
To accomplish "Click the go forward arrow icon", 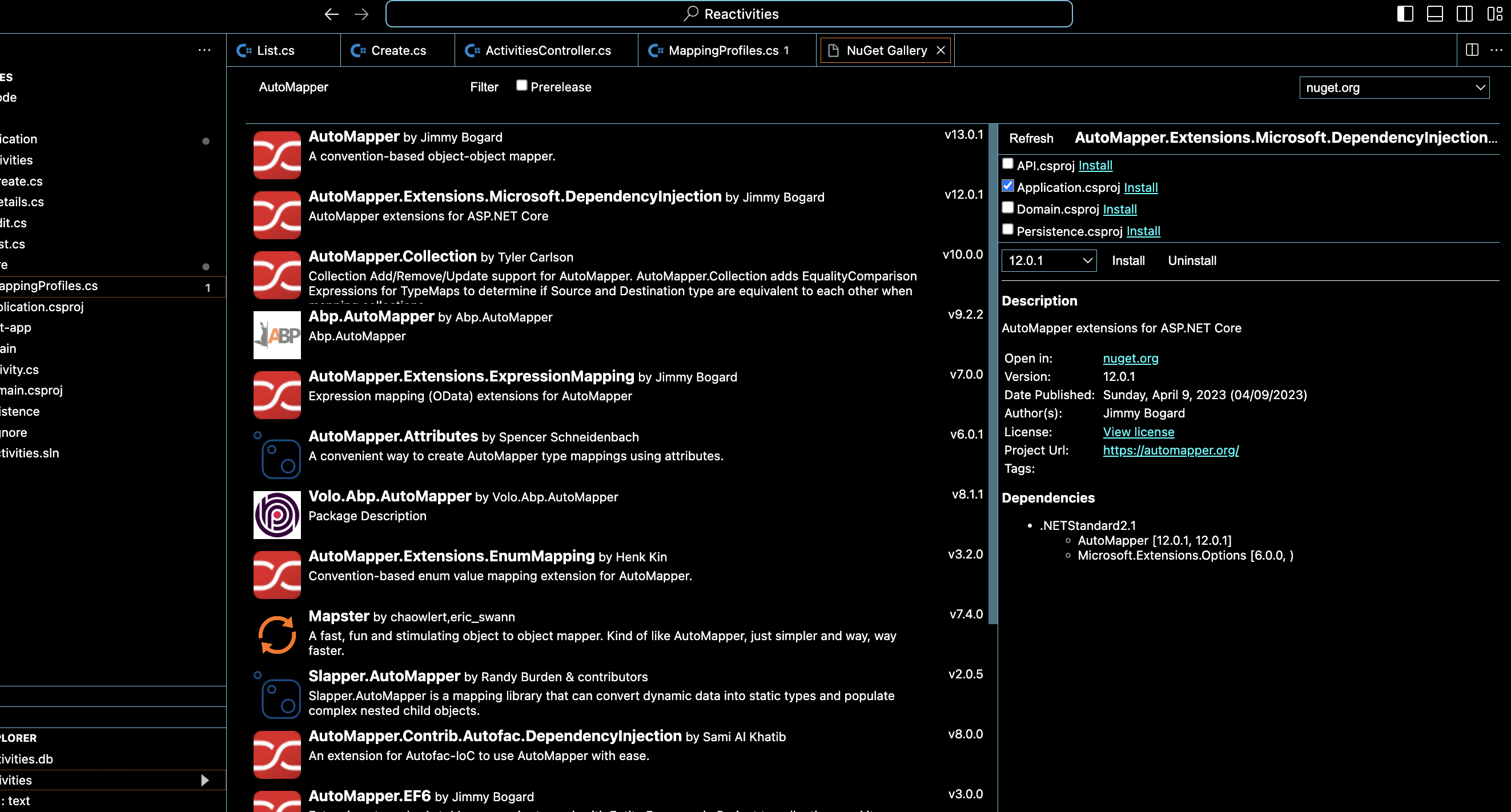I will [361, 14].
